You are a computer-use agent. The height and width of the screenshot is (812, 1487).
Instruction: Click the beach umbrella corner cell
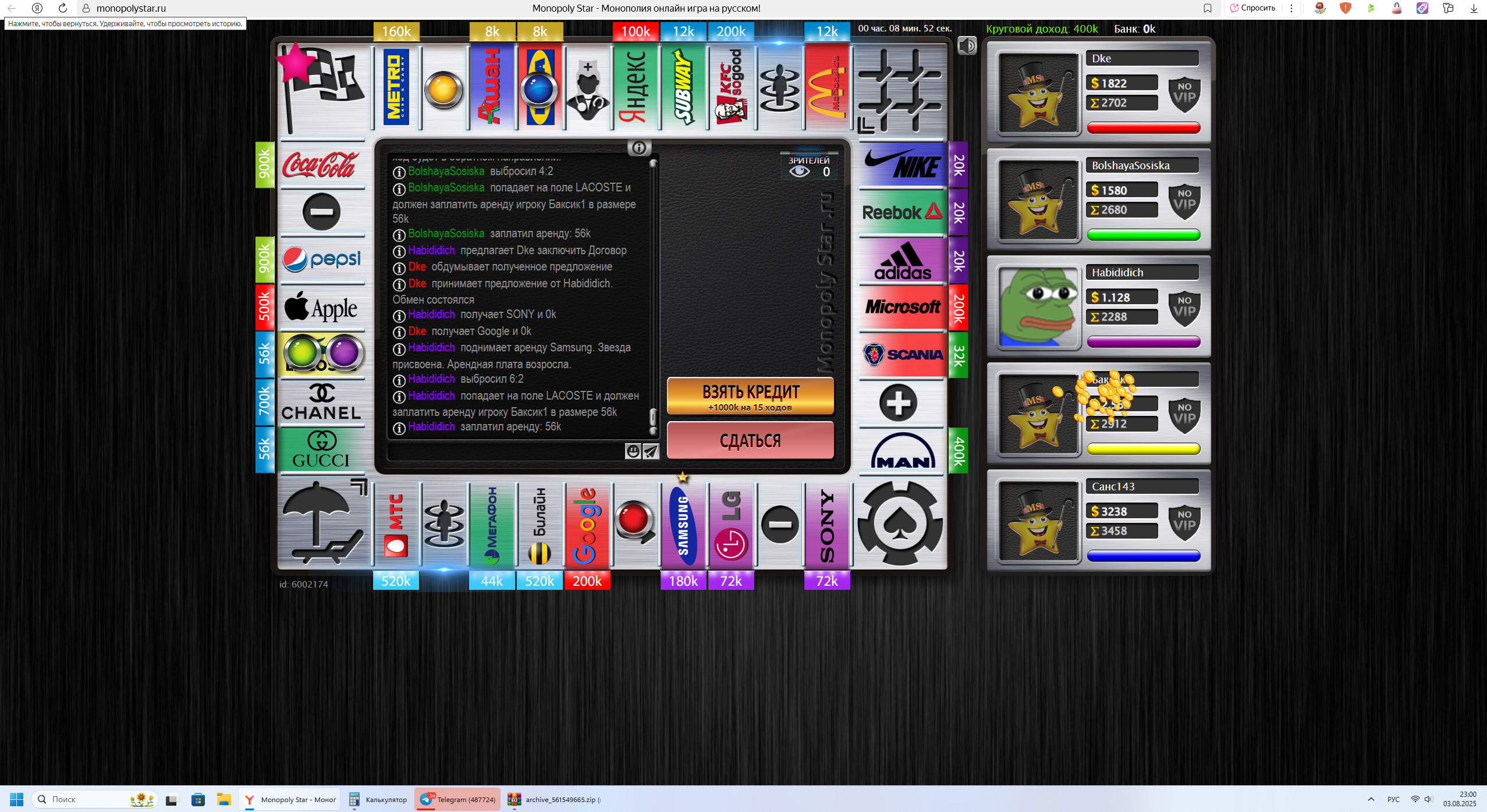(324, 523)
